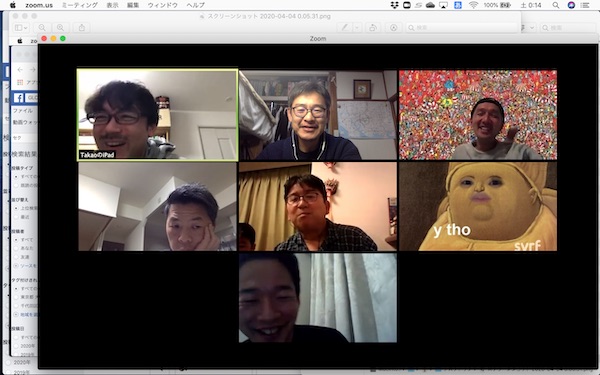Select すべて radio under 投稿タイプ
Screen dimensions: 600x375
tap(16, 177)
